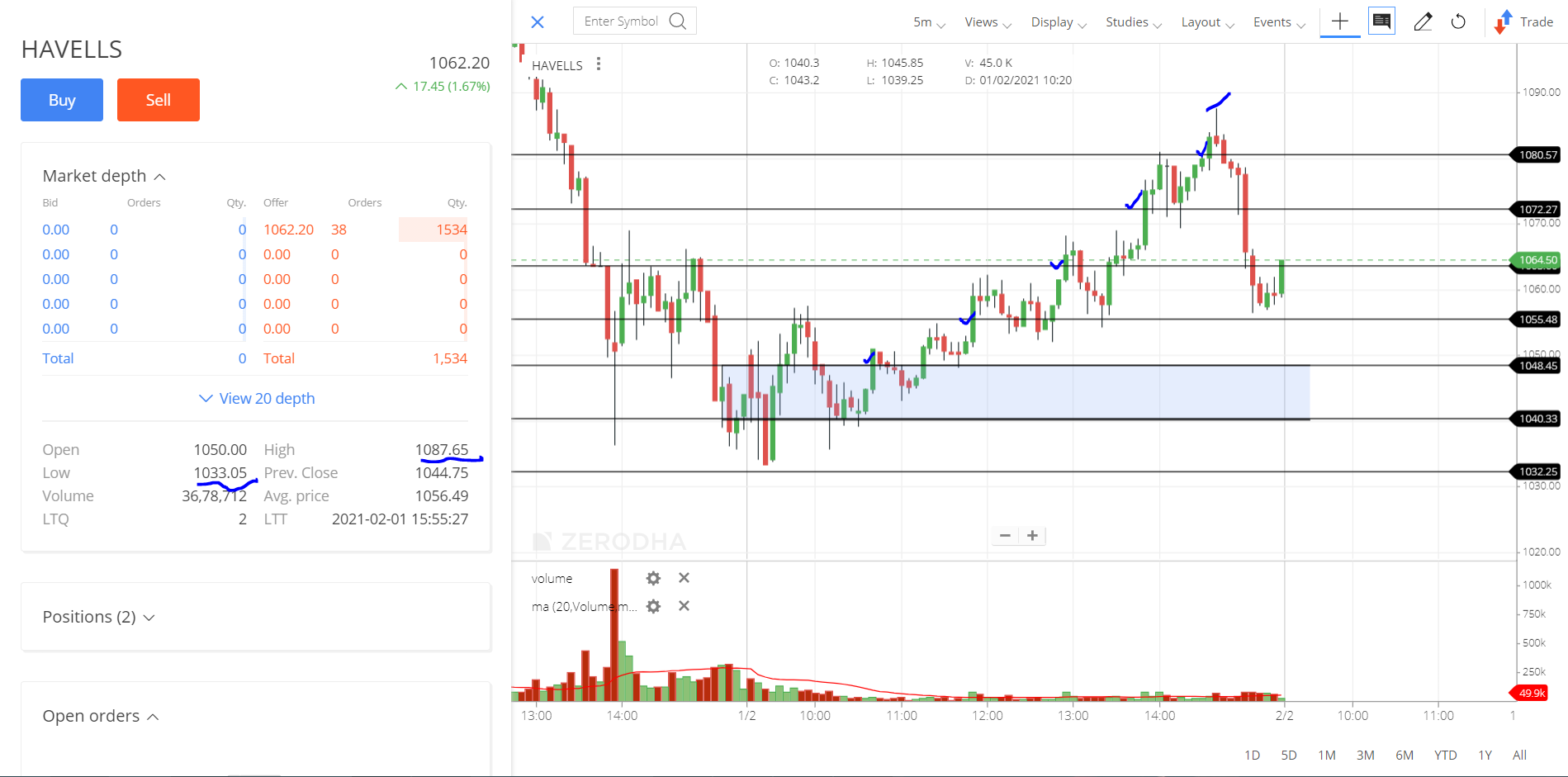
Task: Select the 1D range tab
Action: point(1252,755)
